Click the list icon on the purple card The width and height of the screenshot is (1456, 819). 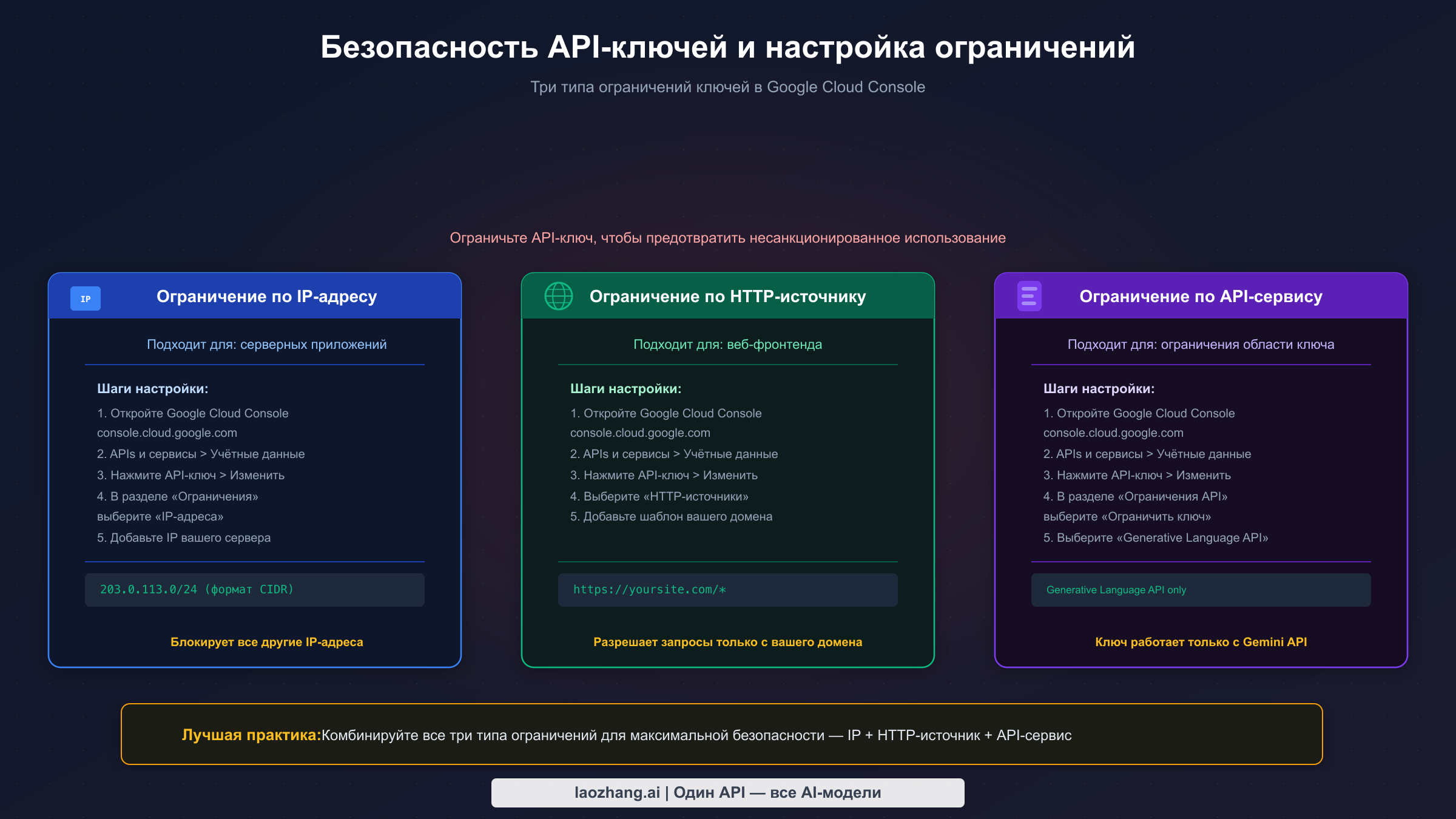1030,296
